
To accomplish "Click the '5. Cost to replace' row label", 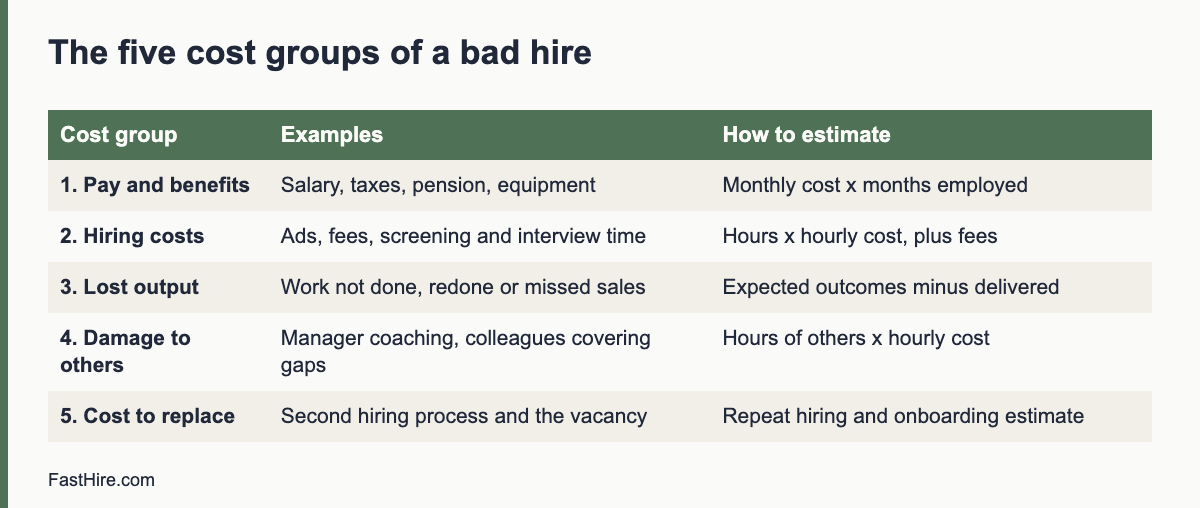I will [x=148, y=415].
